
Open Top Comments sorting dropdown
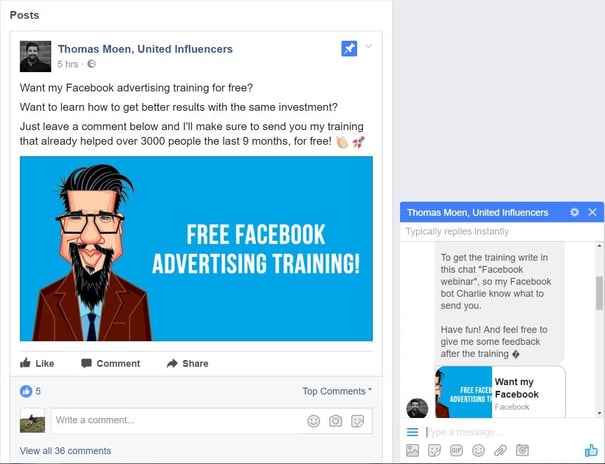click(337, 391)
